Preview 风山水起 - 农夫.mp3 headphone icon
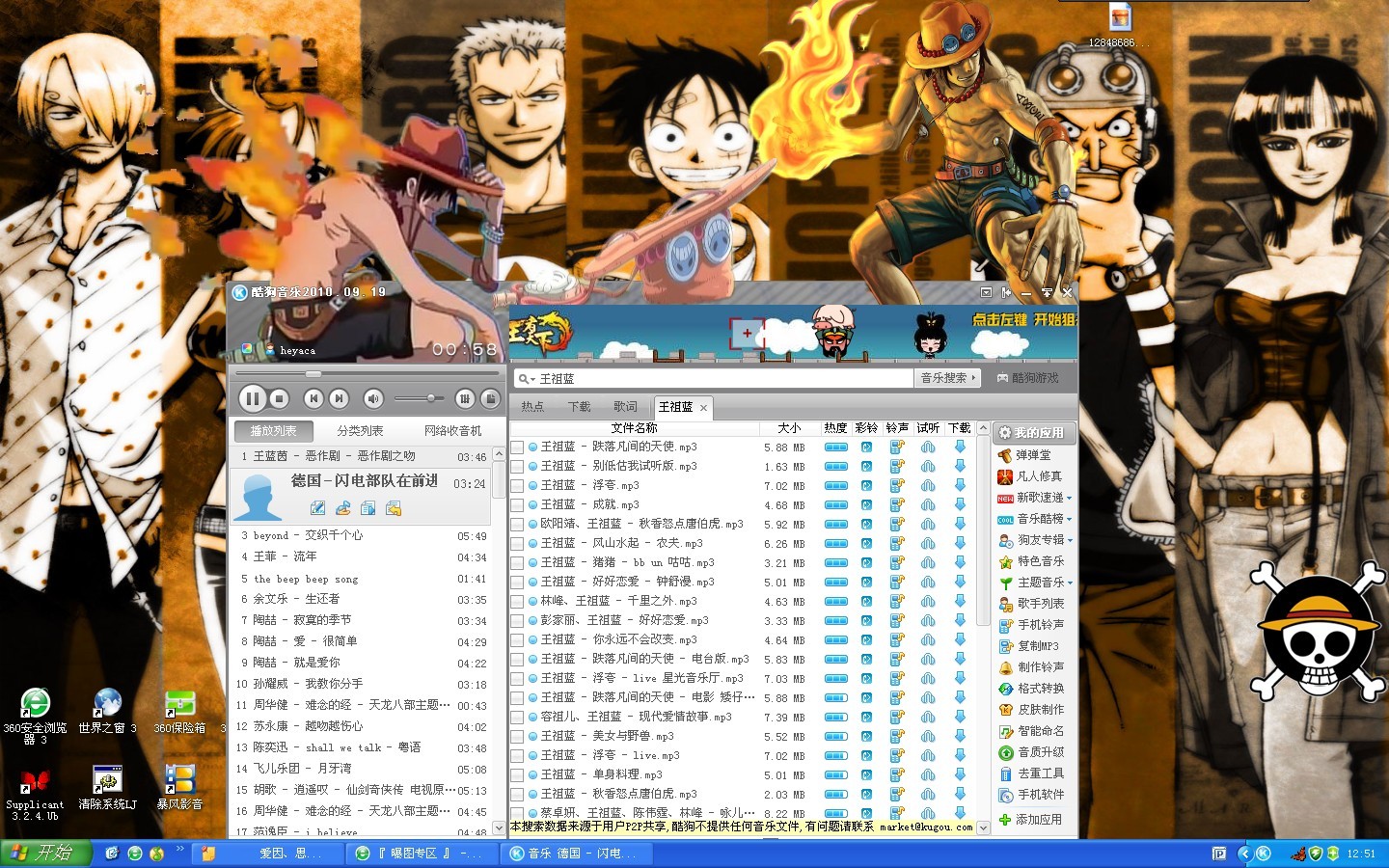This screenshot has height=868, width=1389. (928, 543)
